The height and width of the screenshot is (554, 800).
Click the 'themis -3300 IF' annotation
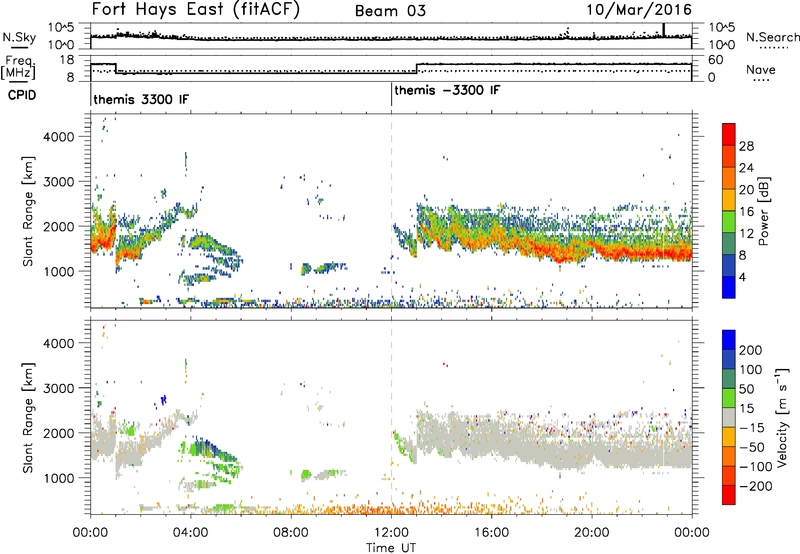pos(447,90)
